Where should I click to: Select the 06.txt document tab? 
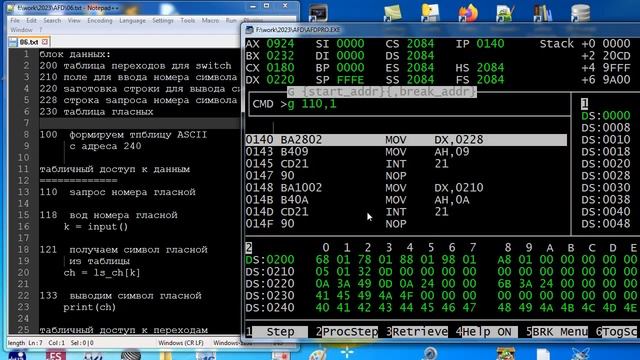(29, 42)
